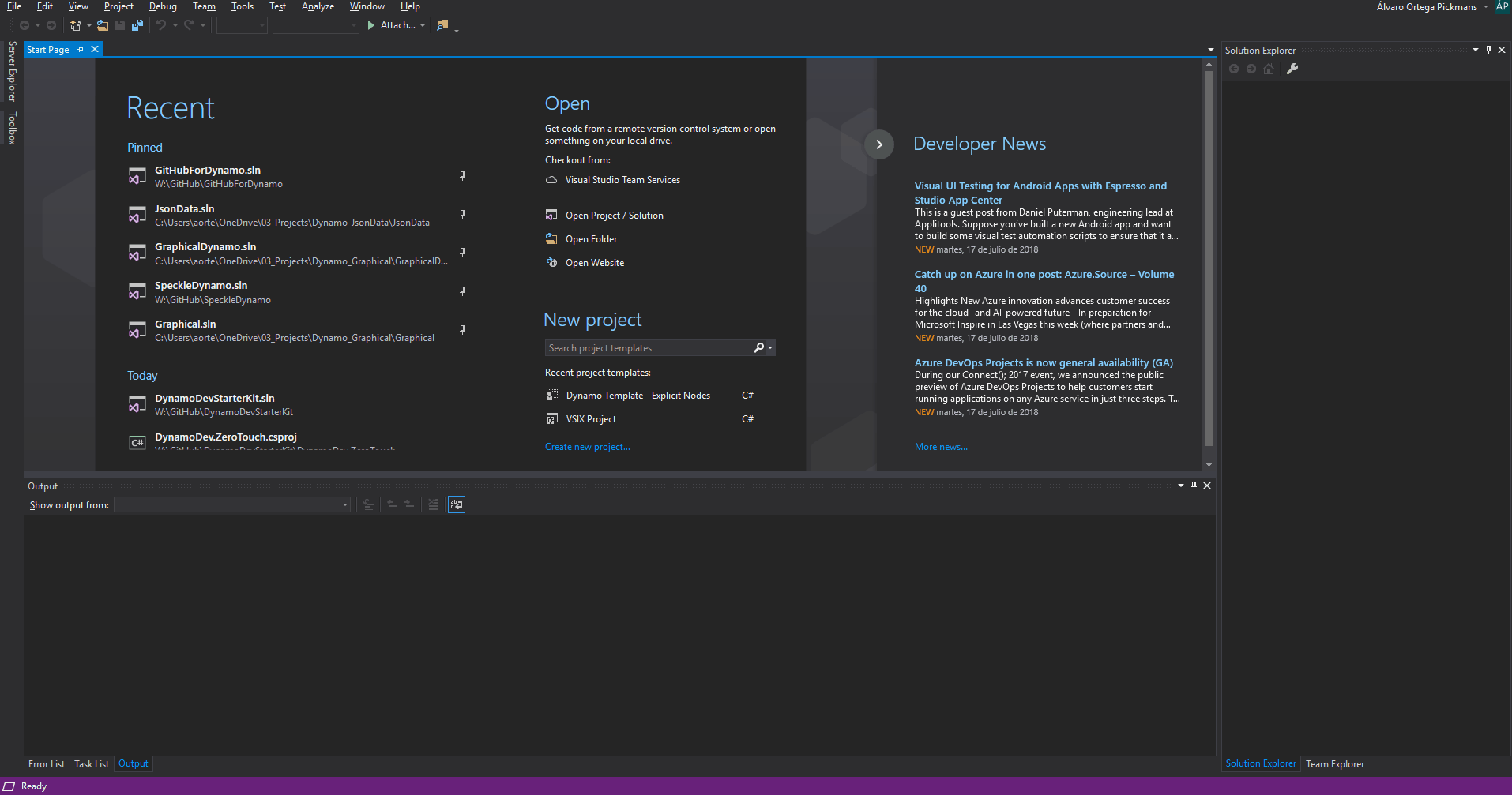Click in Search project templates field
This screenshot has width=1512, height=795.
click(x=648, y=348)
